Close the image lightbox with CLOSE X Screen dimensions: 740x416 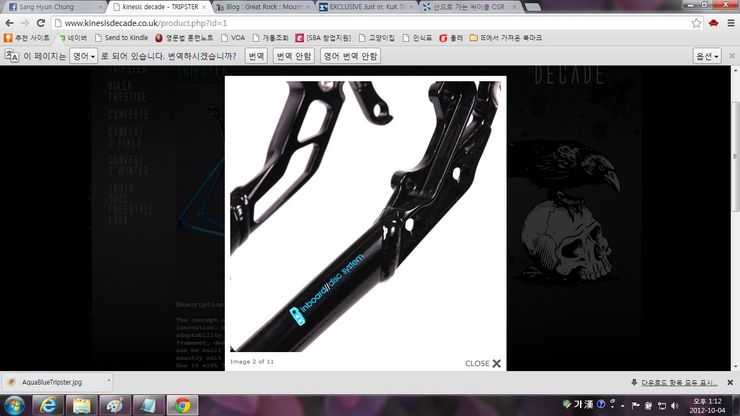(483, 363)
